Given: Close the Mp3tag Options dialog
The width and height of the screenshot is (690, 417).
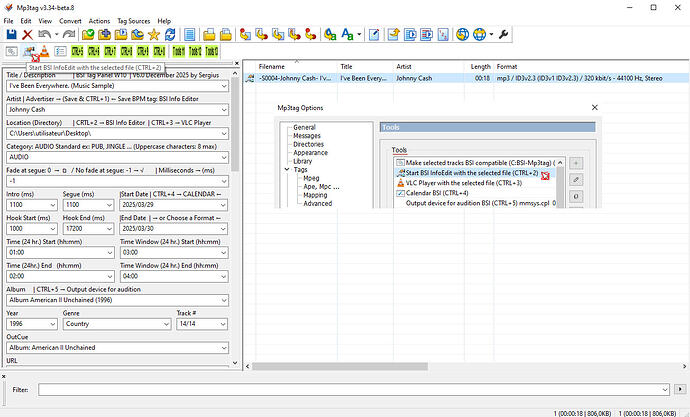Looking at the screenshot, I should (595, 107).
